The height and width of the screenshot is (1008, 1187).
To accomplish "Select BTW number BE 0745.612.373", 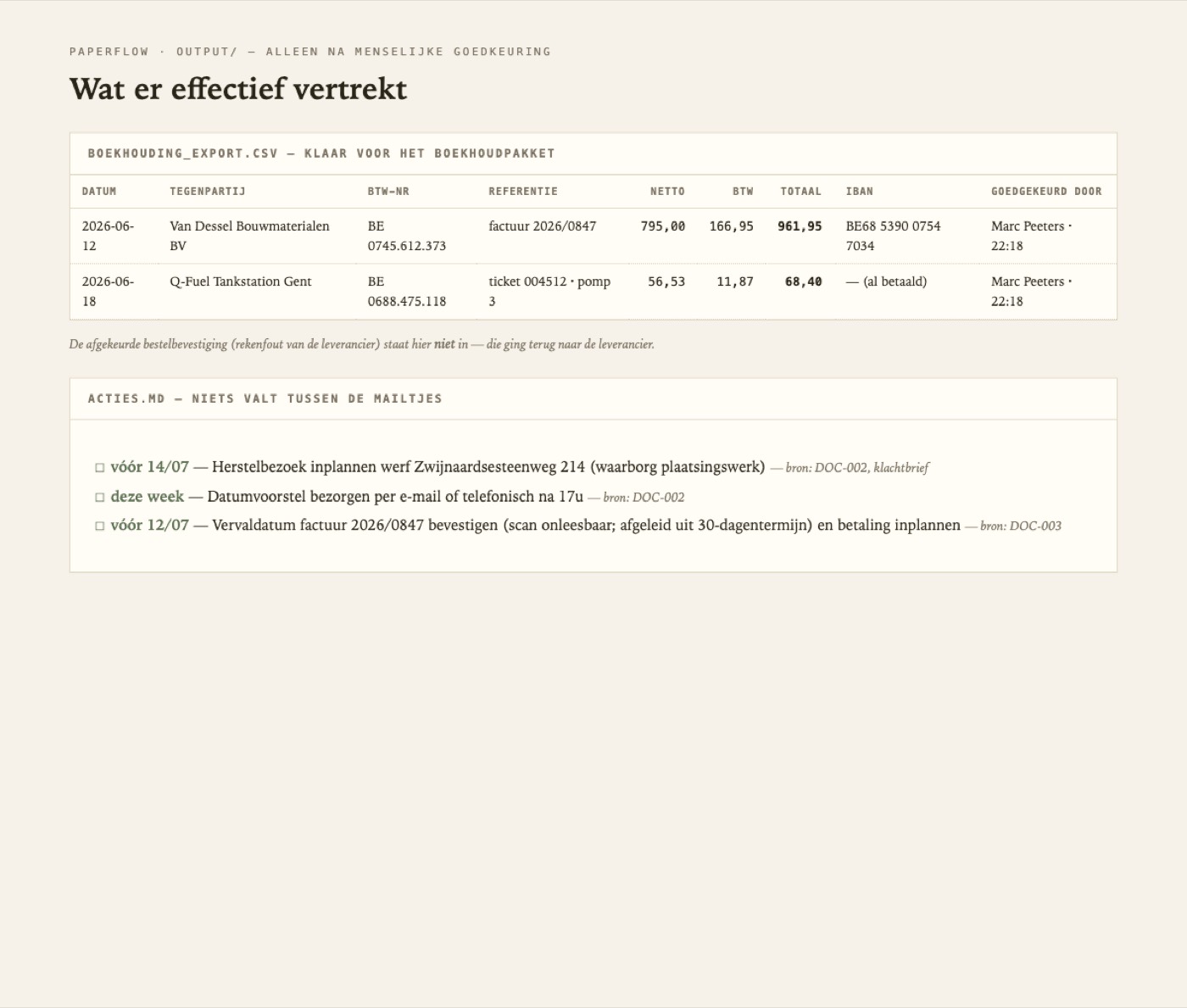I will (x=407, y=236).
